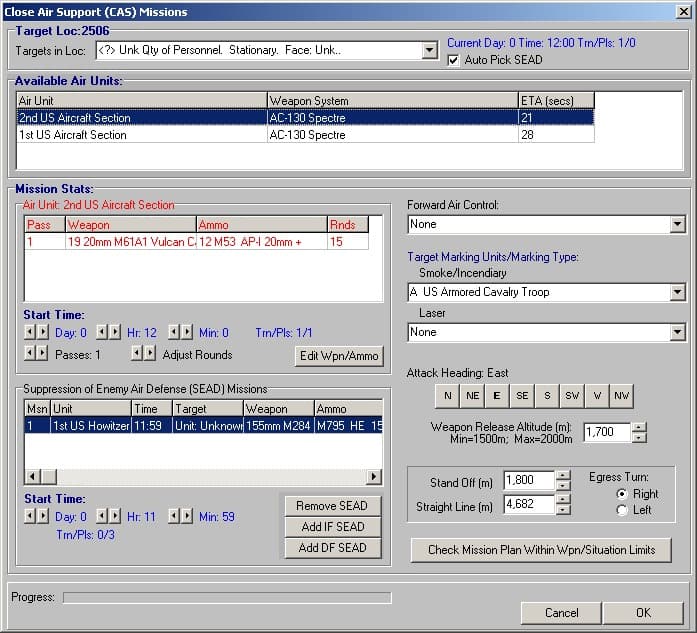Open Laser marking unit dropdown
Viewport: 697px width, 633px height.
pos(677,332)
